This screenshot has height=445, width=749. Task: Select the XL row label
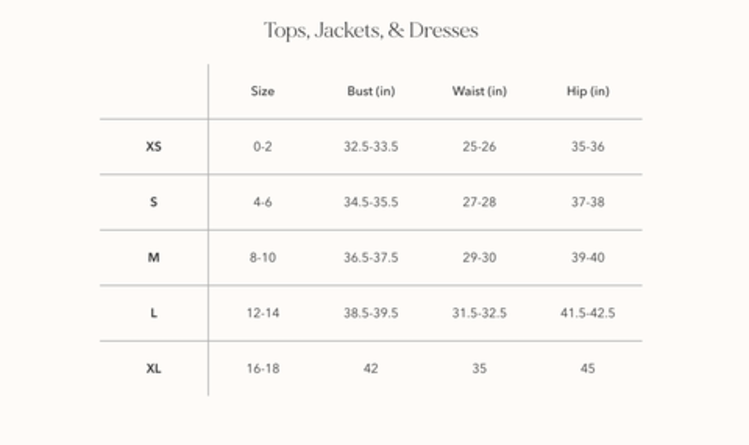153,368
